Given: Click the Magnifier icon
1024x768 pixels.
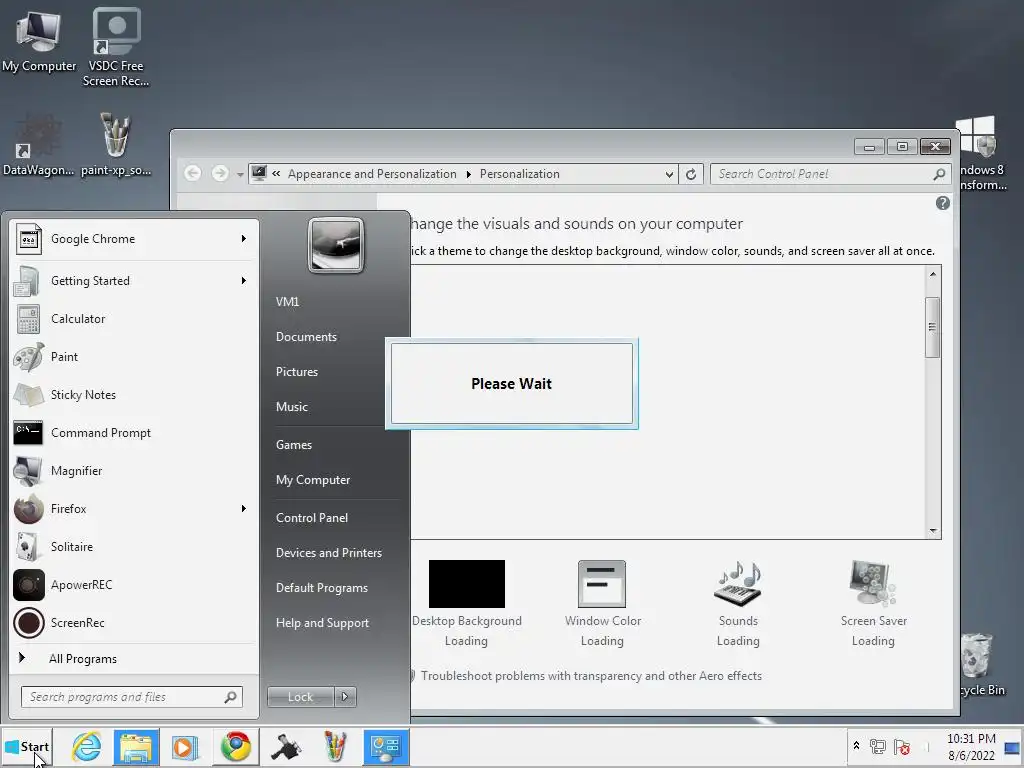Looking at the screenshot, I should [x=29, y=470].
